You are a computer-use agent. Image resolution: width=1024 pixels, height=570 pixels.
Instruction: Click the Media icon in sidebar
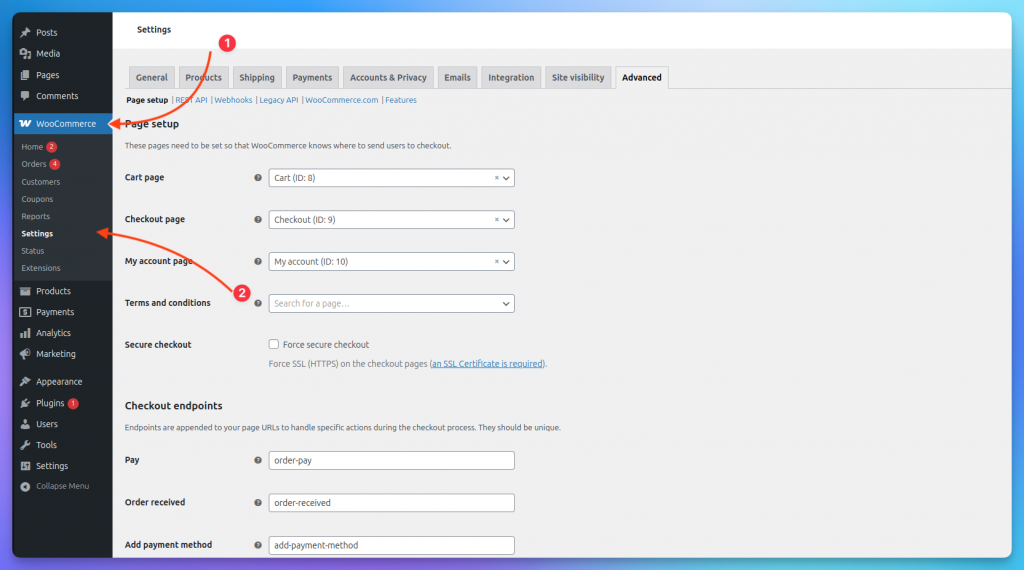25,54
